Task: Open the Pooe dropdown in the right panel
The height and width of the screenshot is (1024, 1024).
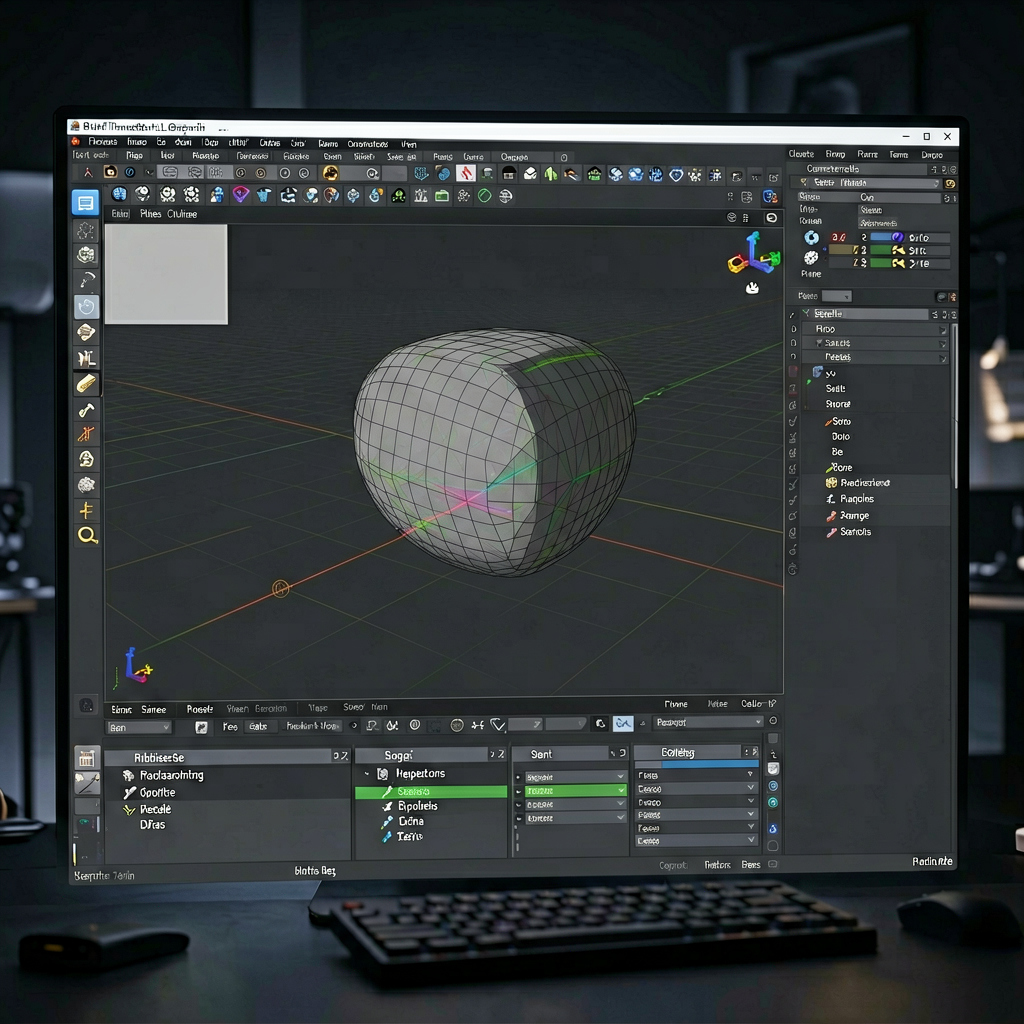Action: point(837,296)
